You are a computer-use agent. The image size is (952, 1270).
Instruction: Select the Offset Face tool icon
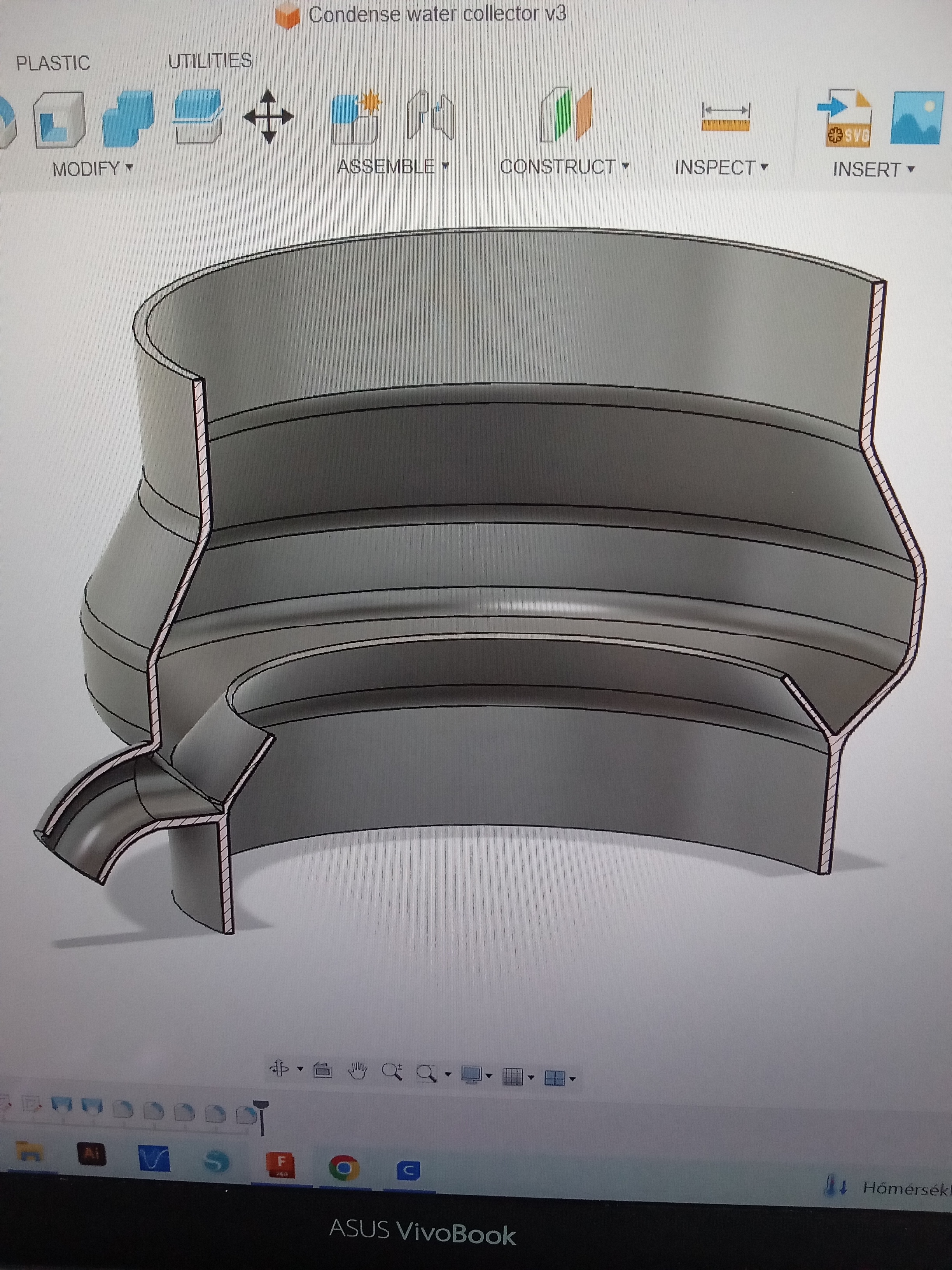[x=199, y=117]
